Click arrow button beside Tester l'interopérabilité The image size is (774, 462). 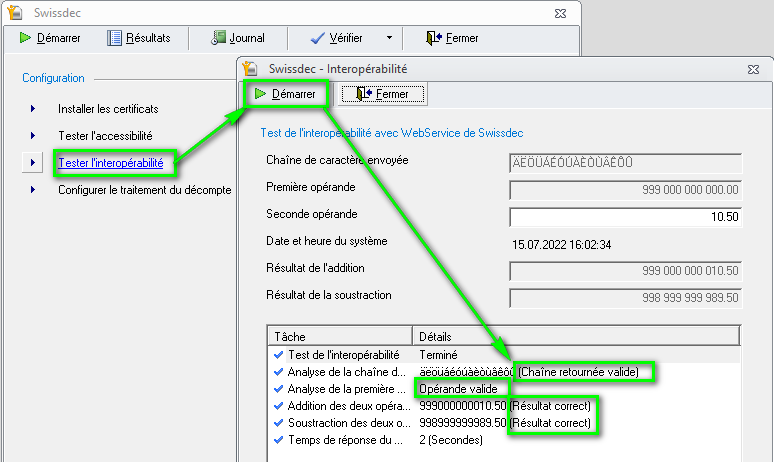33,162
